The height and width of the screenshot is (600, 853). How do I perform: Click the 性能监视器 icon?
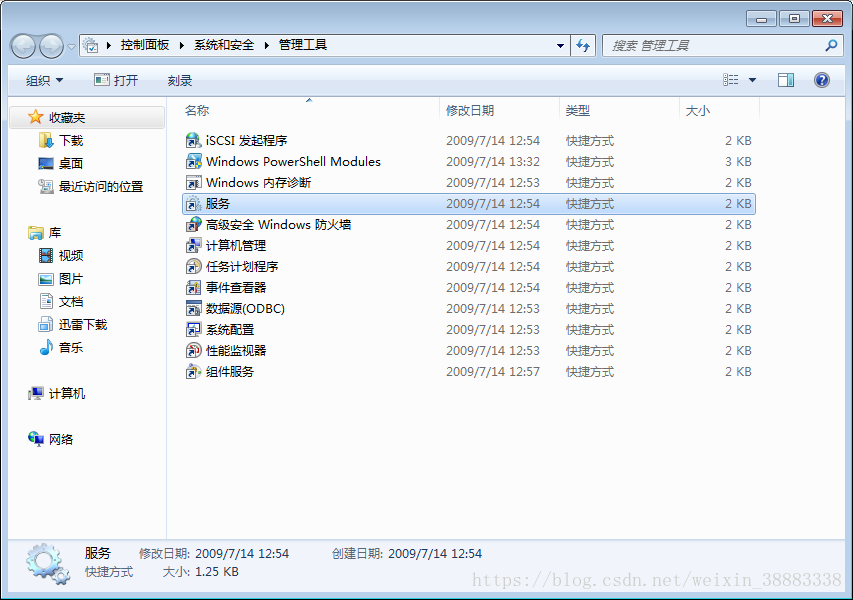pyautogui.click(x=193, y=351)
